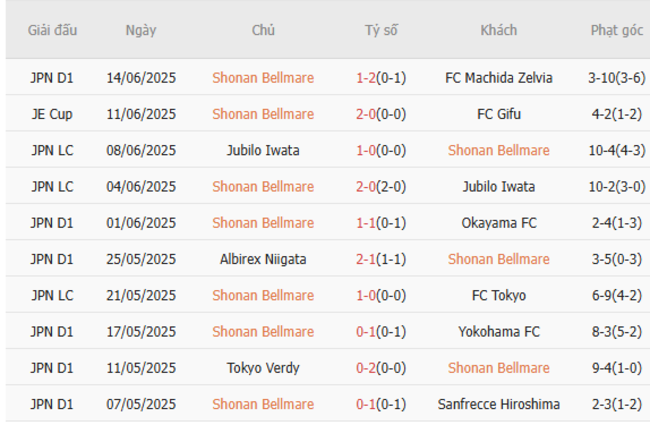Click the "Ngày" column header
Image resolution: width=650 pixels, height=425 pixels.
[141, 30]
